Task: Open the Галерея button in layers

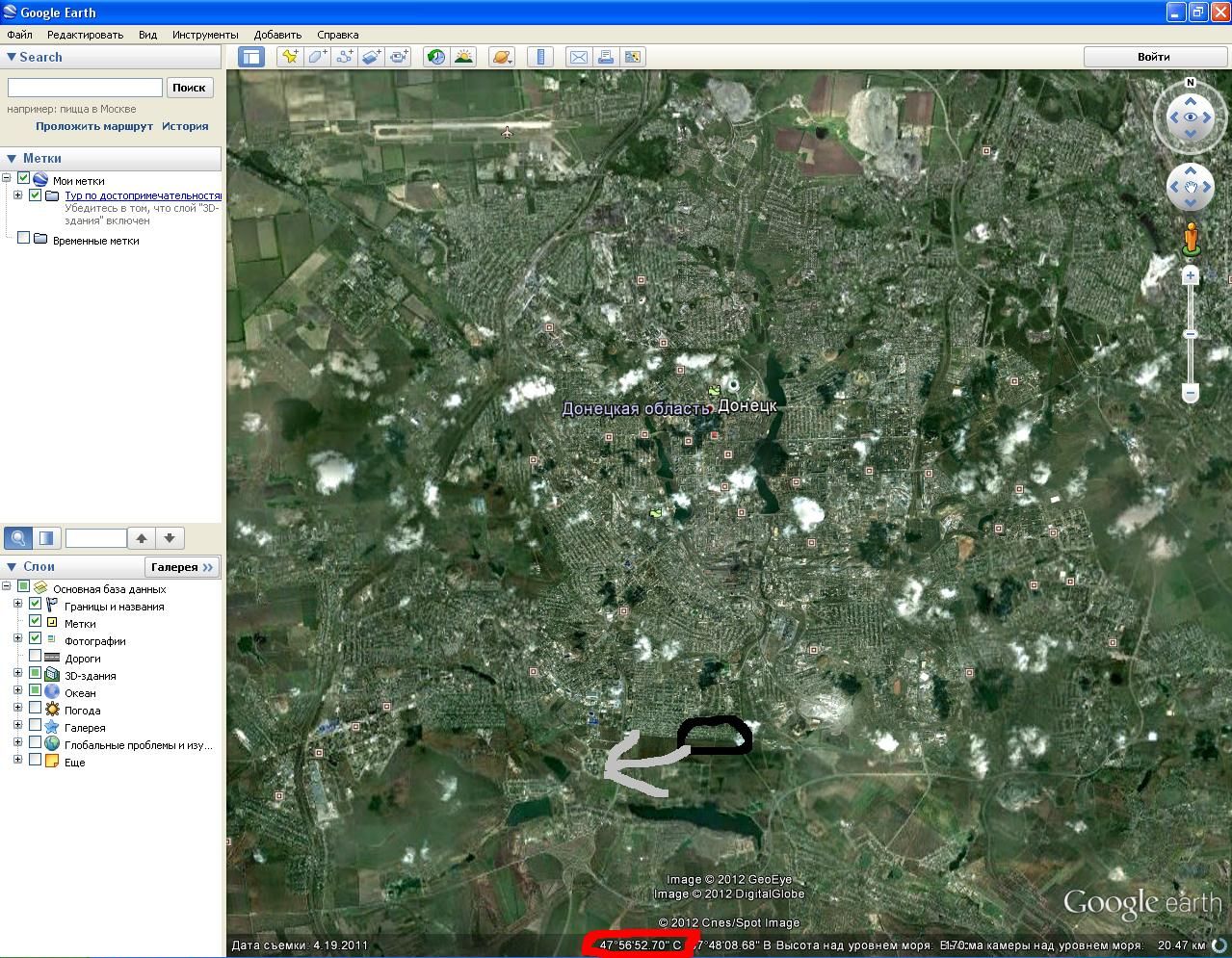Action: [182, 567]
